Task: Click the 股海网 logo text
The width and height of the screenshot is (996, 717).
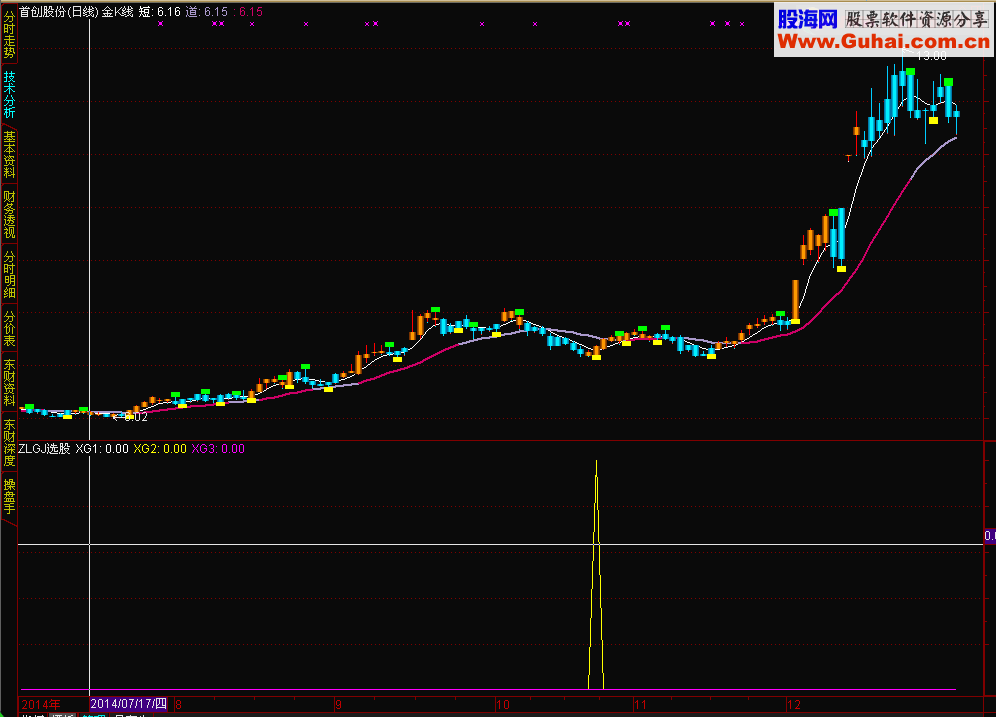Action: (x=808, y=19)
